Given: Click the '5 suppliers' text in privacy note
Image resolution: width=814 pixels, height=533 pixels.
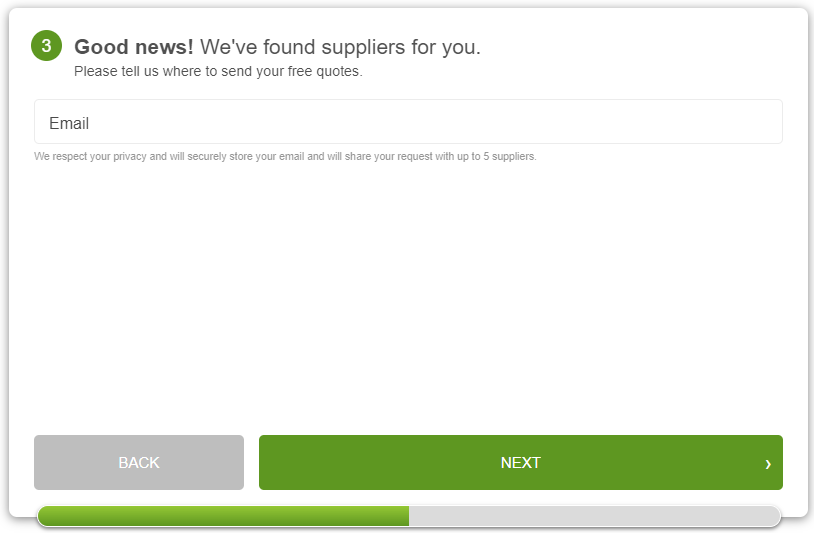Looking at the screenshot, I should point(509,156).
